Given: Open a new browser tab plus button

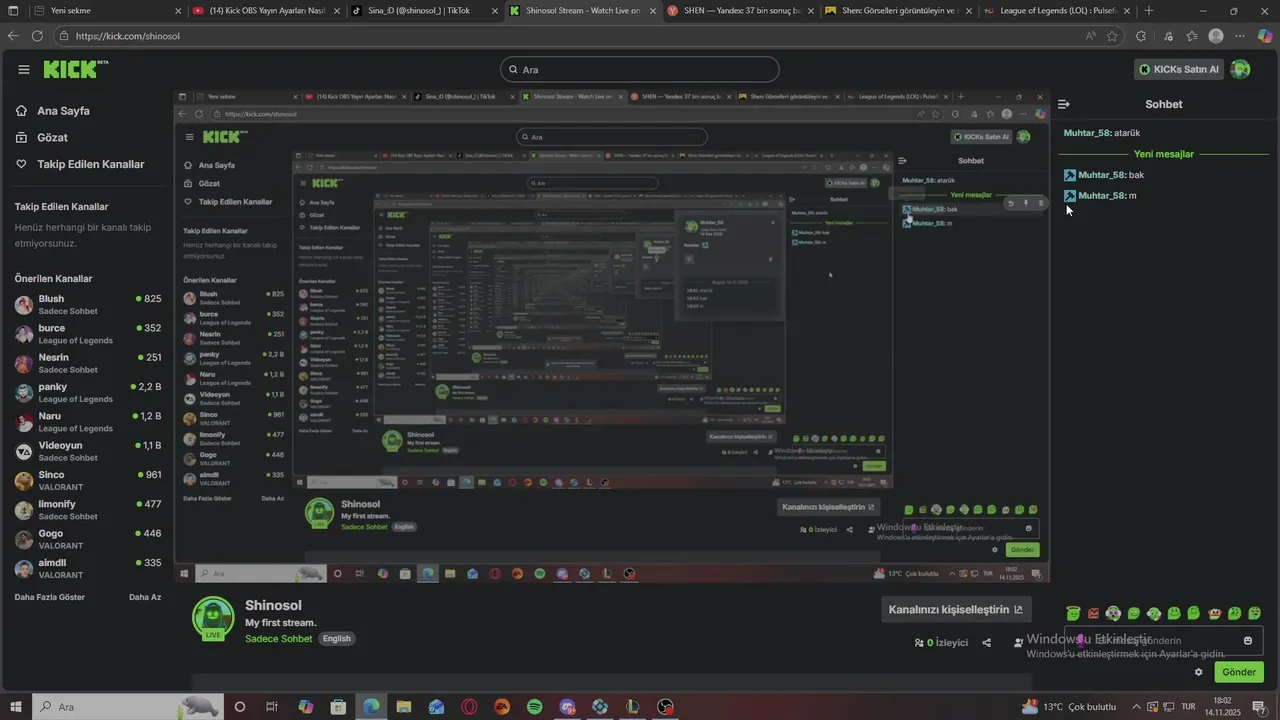Looking at the screenshot, I should point(1149,11).
